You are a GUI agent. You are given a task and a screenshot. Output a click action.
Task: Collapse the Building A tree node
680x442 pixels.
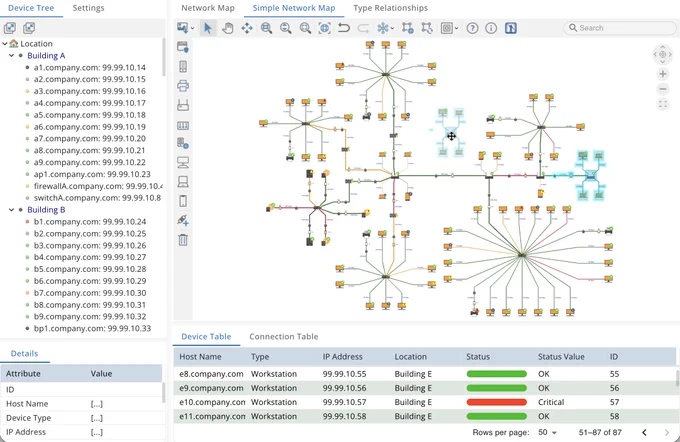click(x=12, y=56)
